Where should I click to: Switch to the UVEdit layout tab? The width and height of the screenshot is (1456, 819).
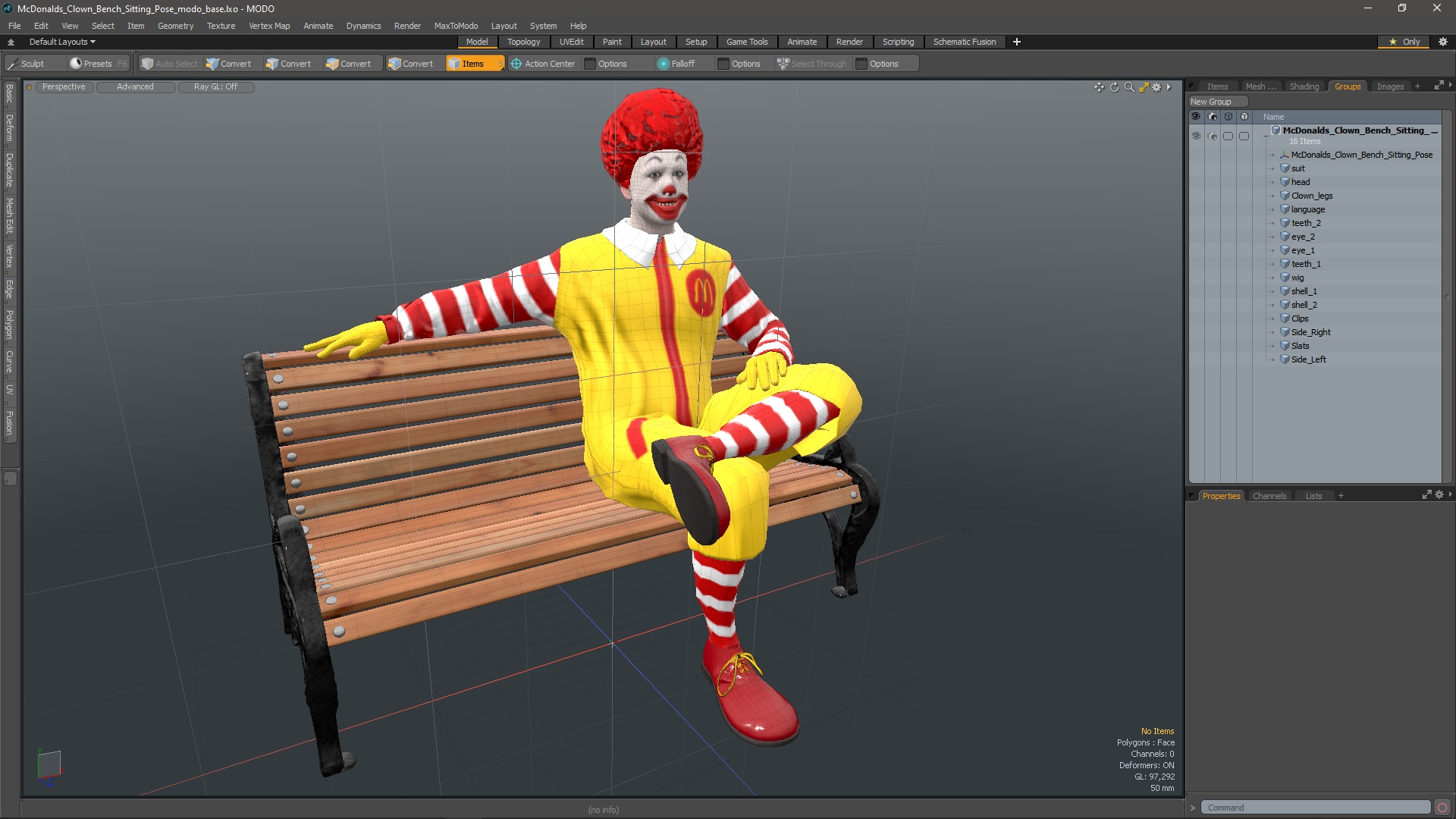pyautogui.click(x=571, y=42)
